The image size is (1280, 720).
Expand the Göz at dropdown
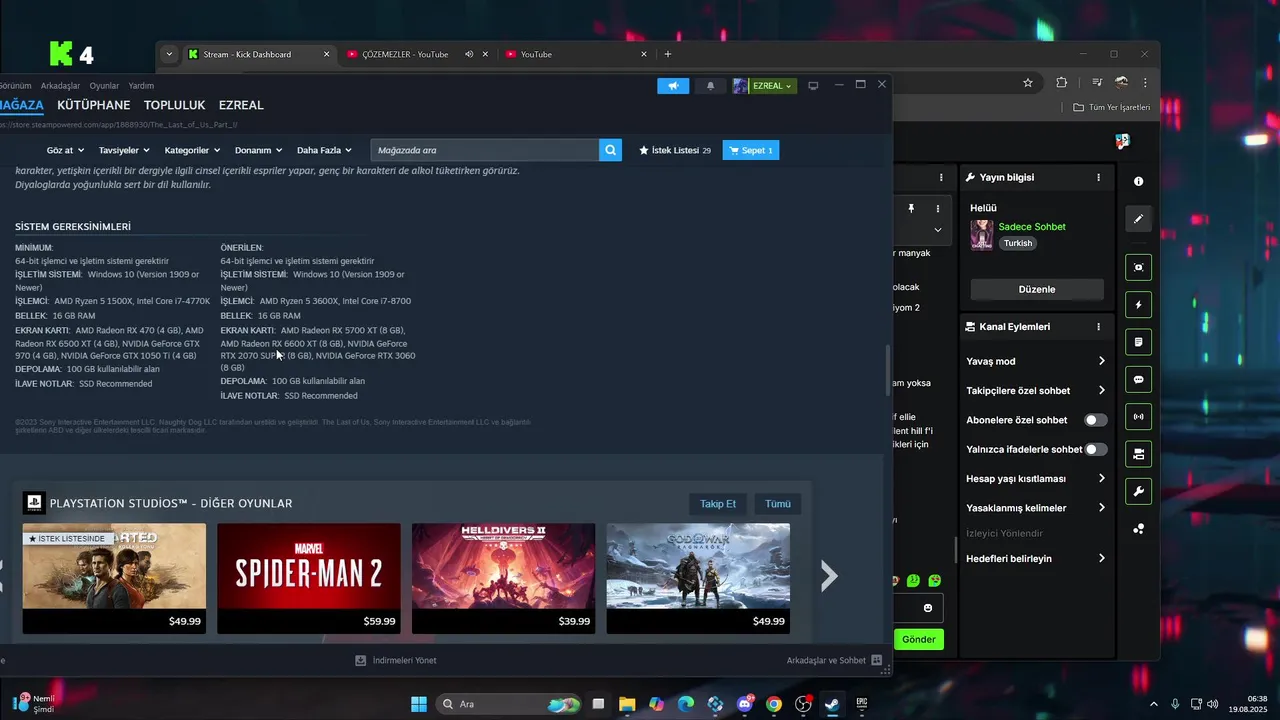(64, 150)
